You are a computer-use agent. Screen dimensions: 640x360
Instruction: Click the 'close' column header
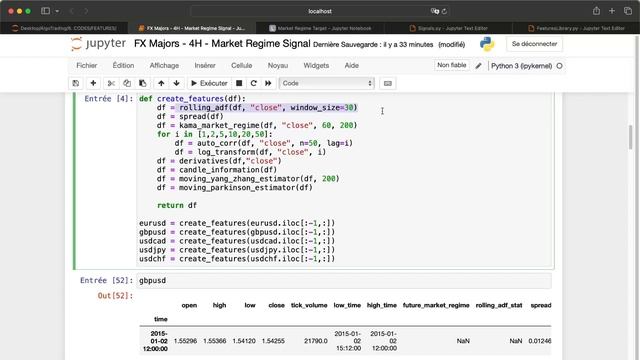(x=276, y=305)
